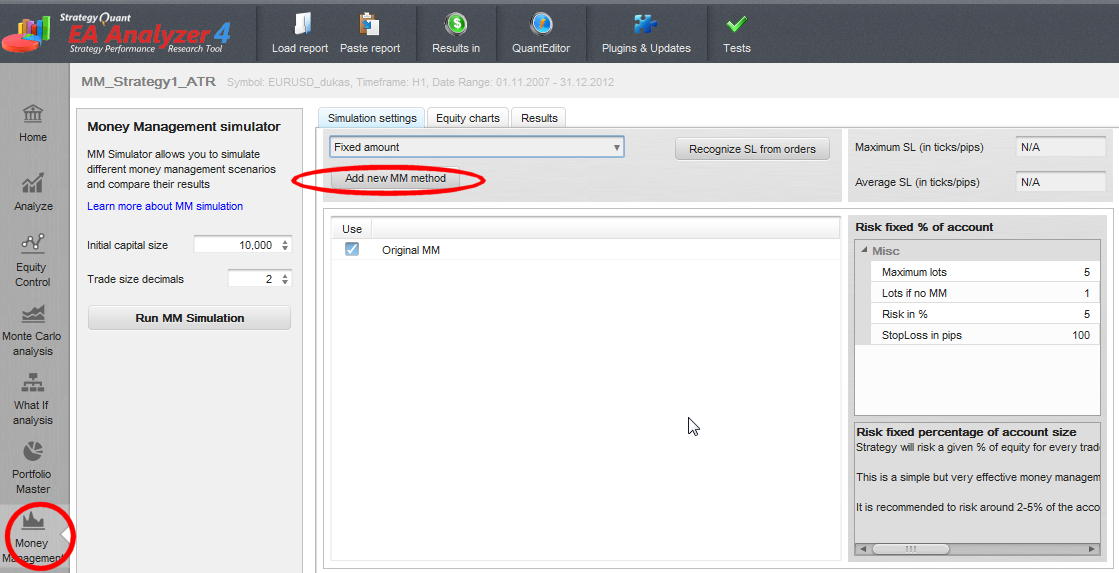Click Run MM Simulation button

pos(190,318)
